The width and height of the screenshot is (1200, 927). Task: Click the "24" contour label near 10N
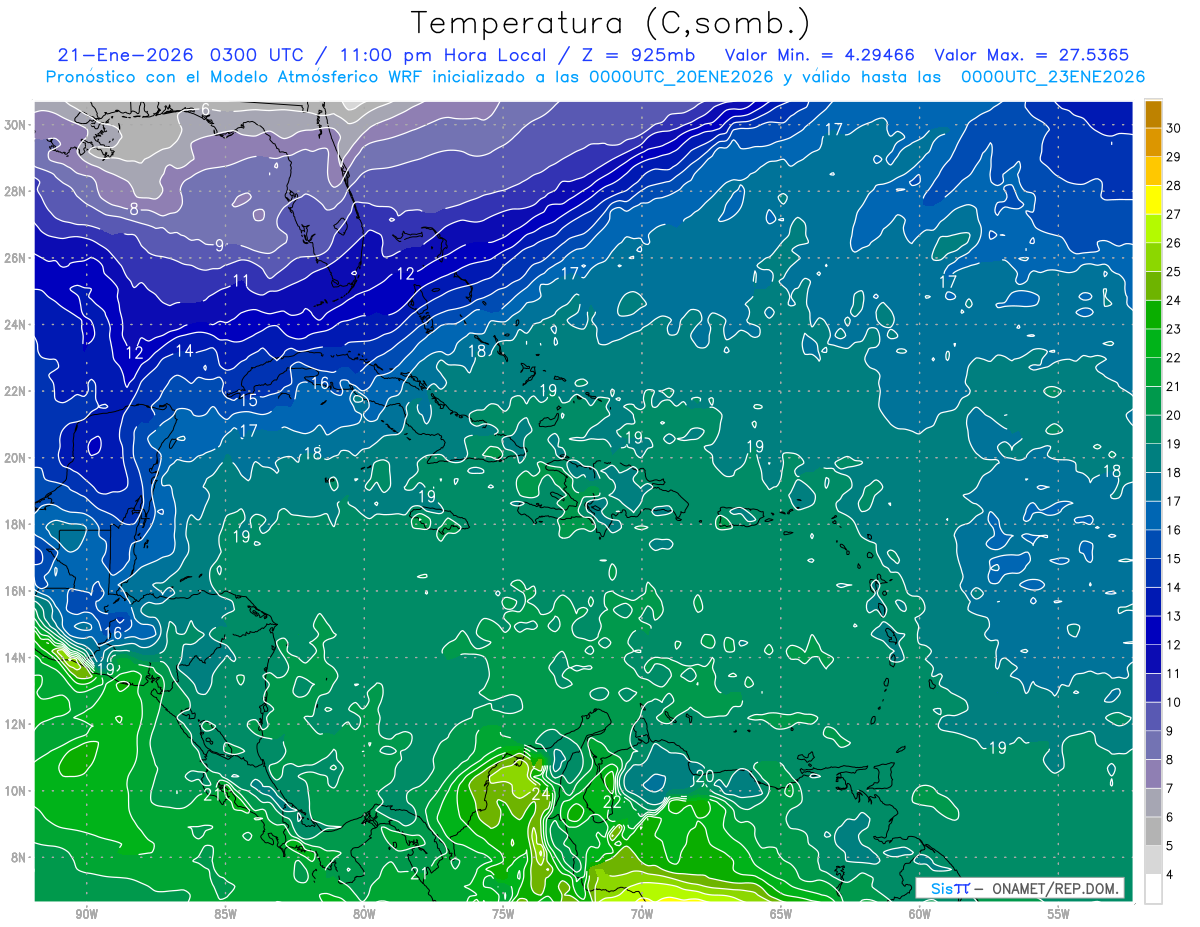pos(541,794)
